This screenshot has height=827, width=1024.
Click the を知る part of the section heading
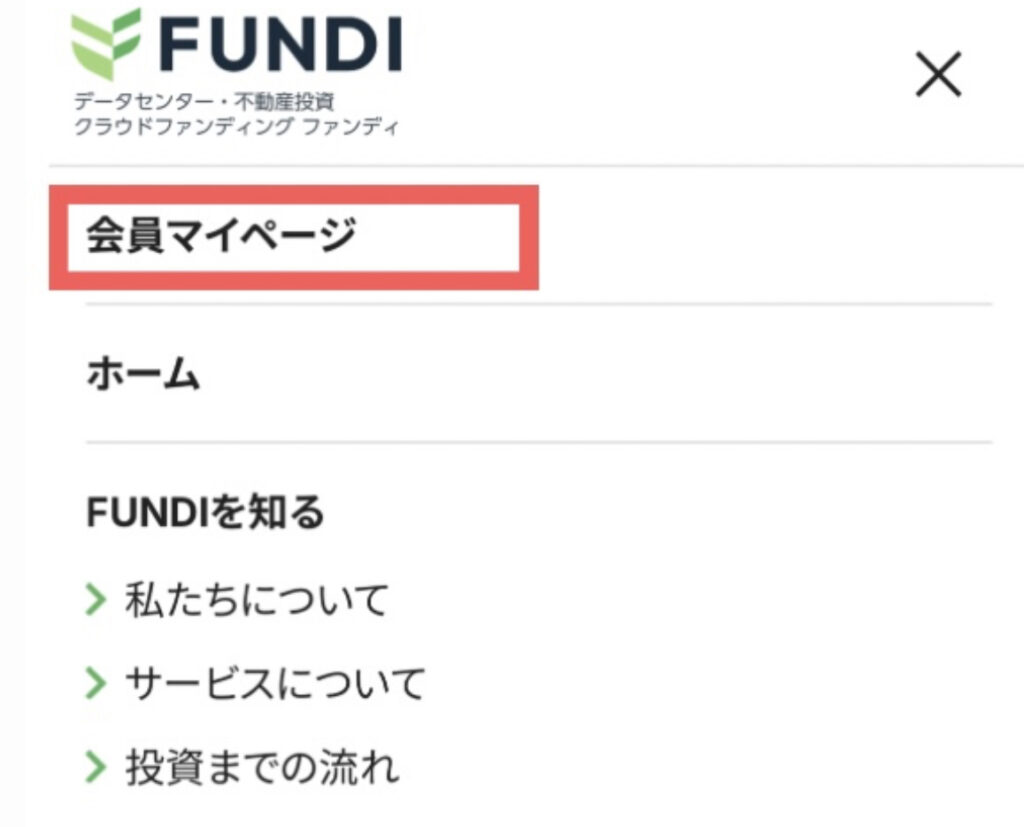click(266, 511)
